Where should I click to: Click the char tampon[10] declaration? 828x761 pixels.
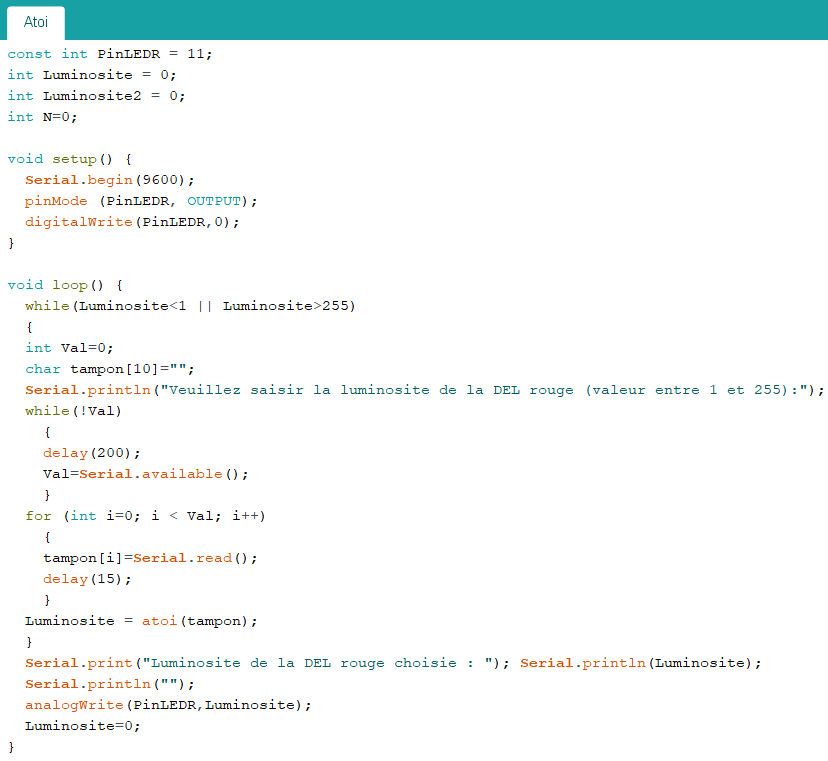[110, 369]
